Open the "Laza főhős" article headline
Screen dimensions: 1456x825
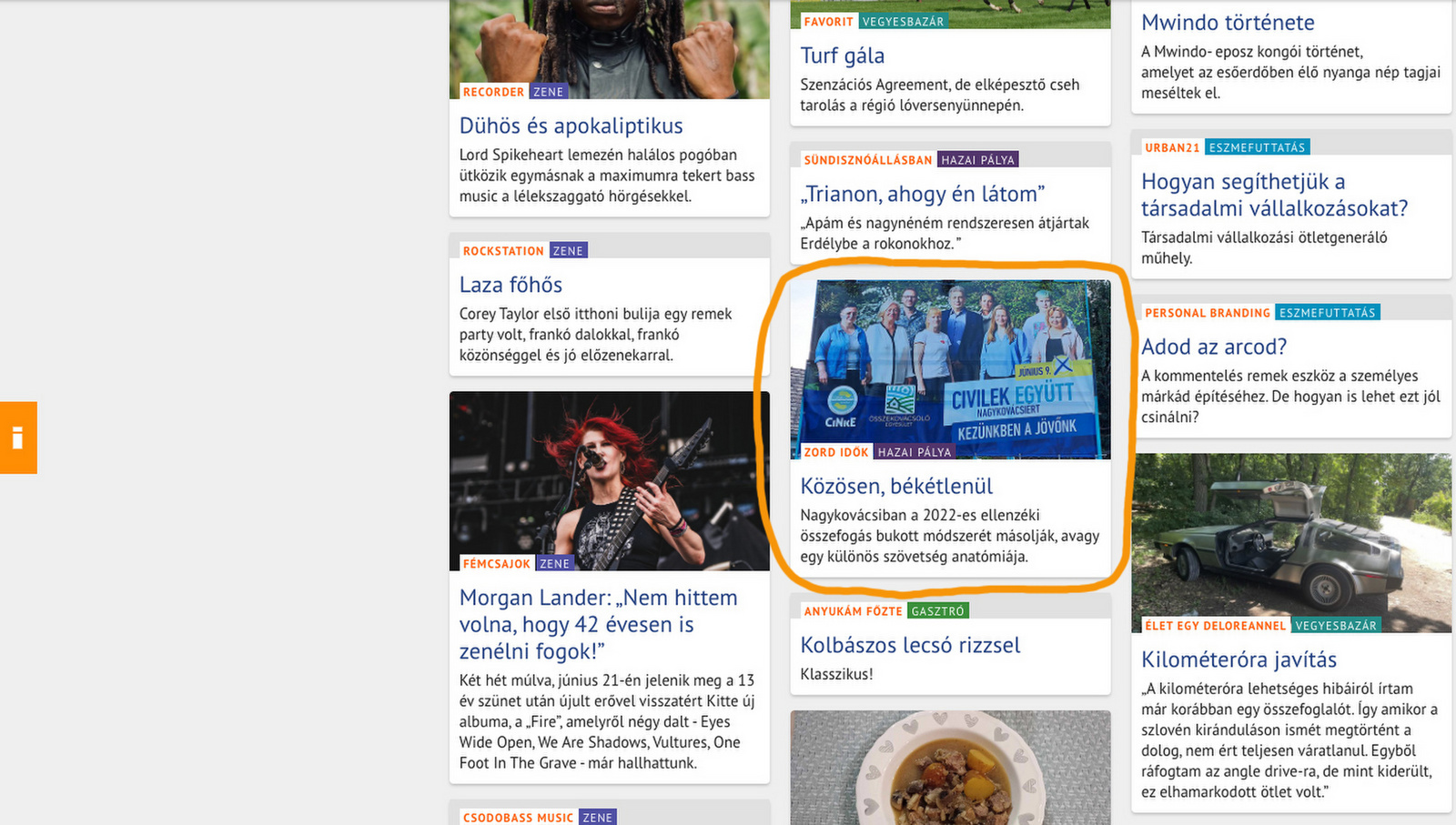point(511,285)
